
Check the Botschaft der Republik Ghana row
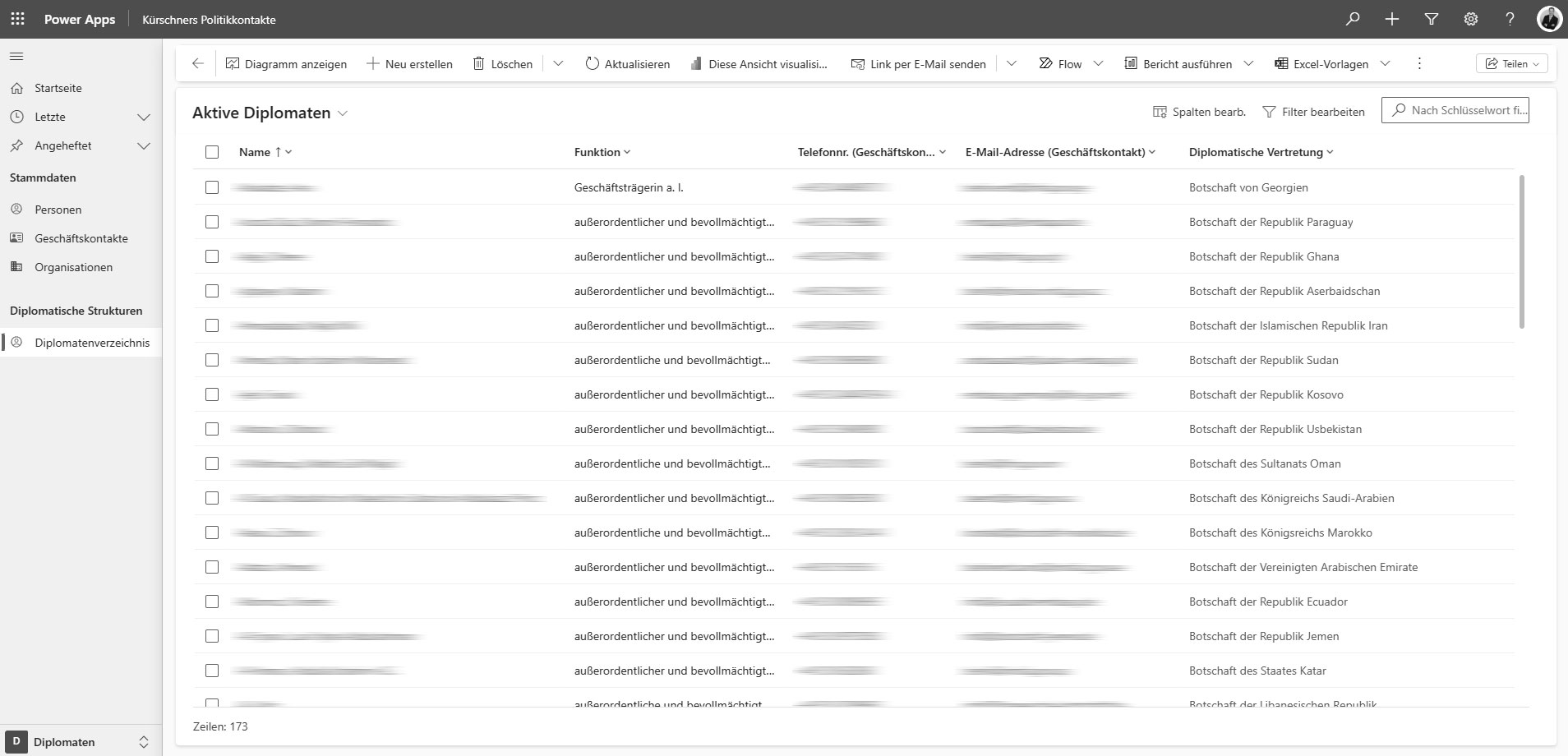pyautogui.click(x=212, y=256)
